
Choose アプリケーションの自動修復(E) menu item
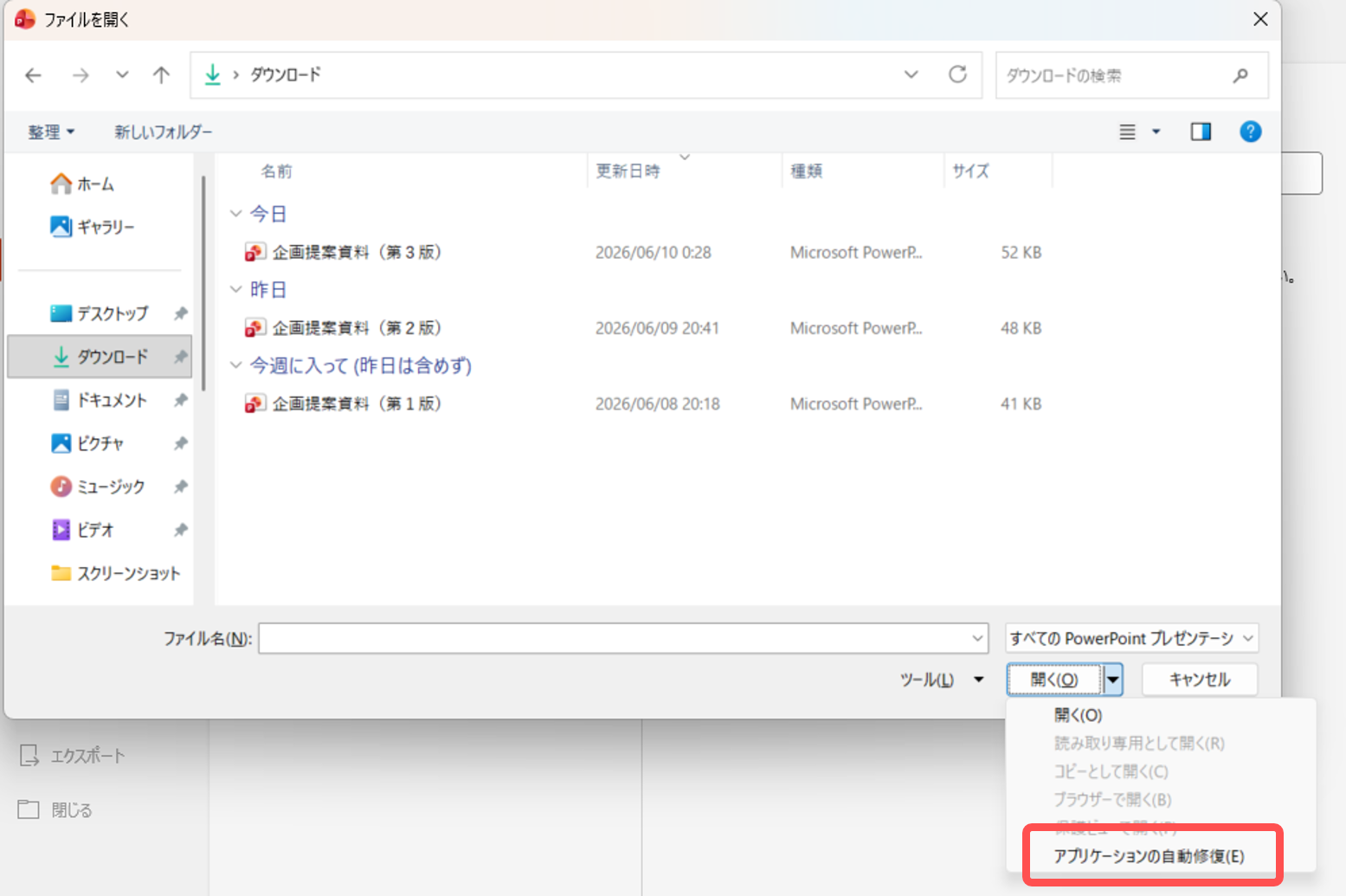coord(1149,856)
